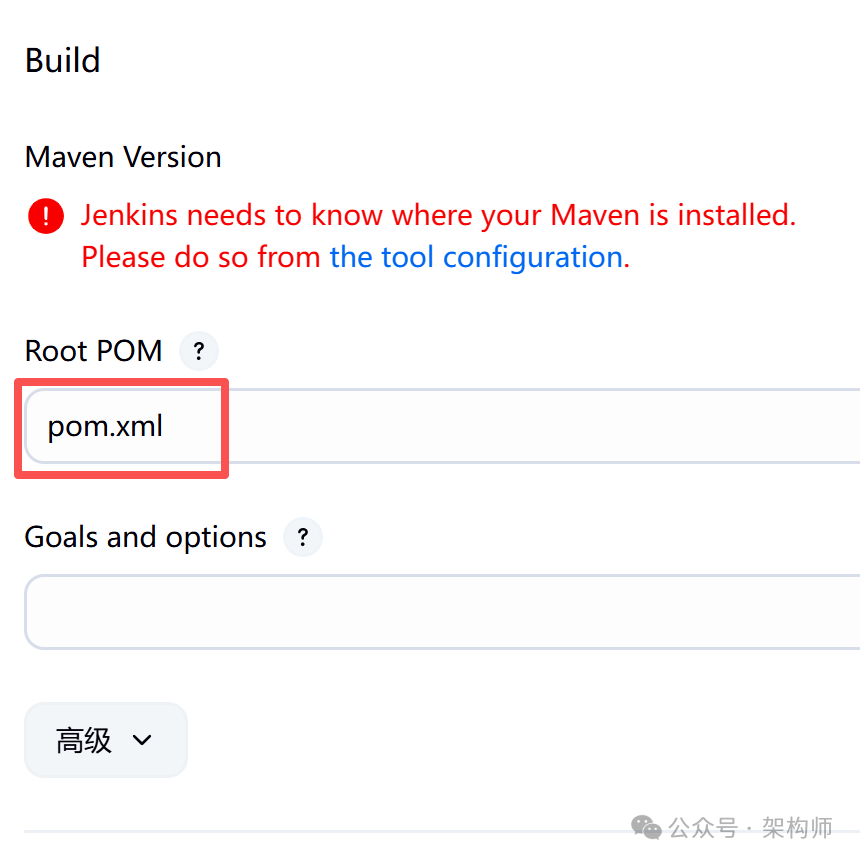The height and width of the screenshot is (862, 860).
Task: Click the Maven Version label
Action: pos(123,157)
